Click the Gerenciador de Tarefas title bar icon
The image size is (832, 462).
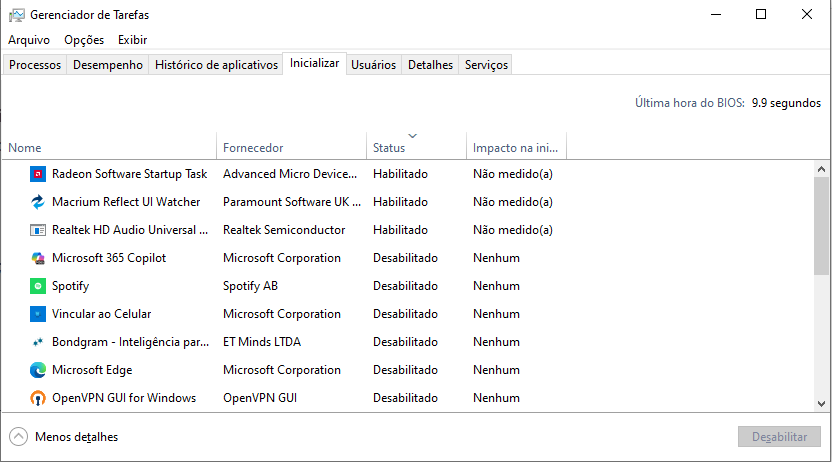(x=16, y=15)
